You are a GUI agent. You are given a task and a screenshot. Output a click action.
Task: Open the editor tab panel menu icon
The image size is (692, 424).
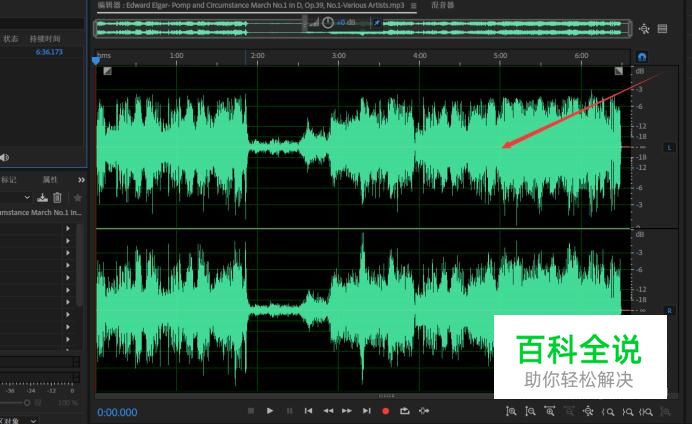(x=414, y=5)
